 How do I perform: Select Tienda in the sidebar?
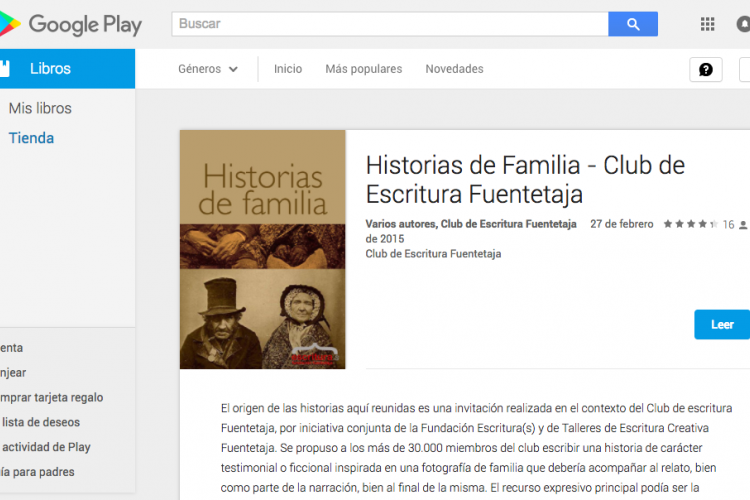(31, 138)
